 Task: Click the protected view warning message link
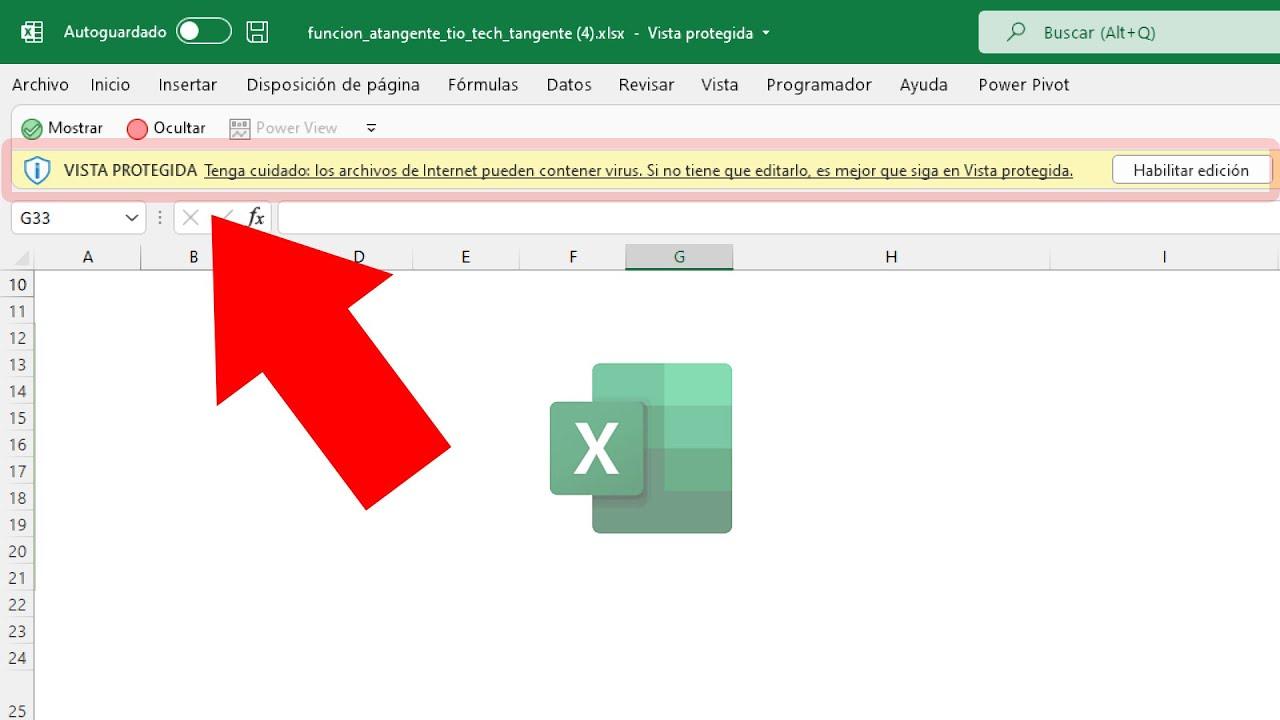pos(638,171)
